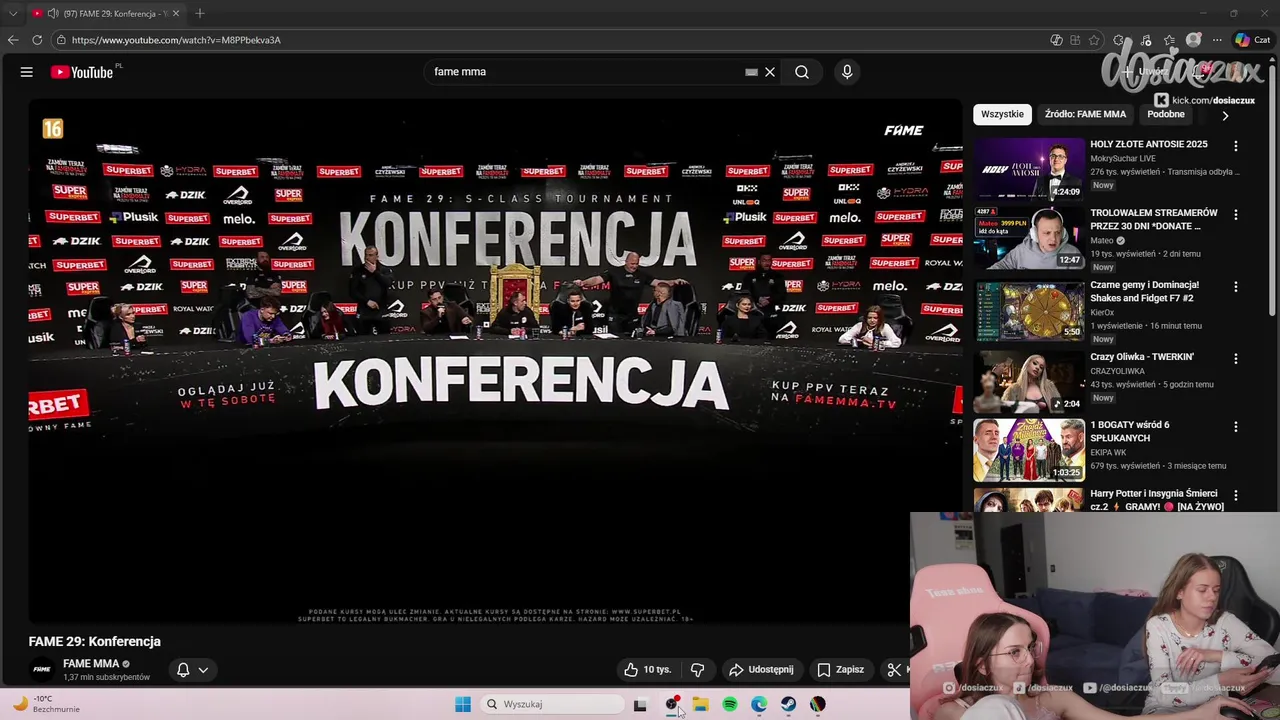This screenshot has height=720, width=1280.
Task: Open OBS Studio from the taskbar
Action: [x=672, y=704]
